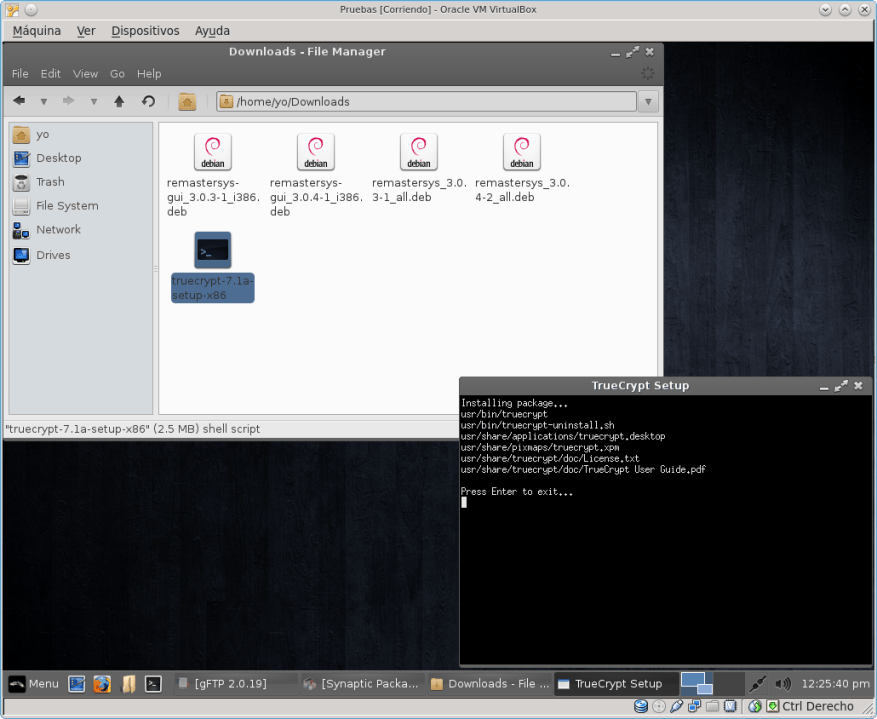Select the truecrypt-7.1a-setup-x86 script icon
Screen dimensions: 877x719
(x=212, y=250)
